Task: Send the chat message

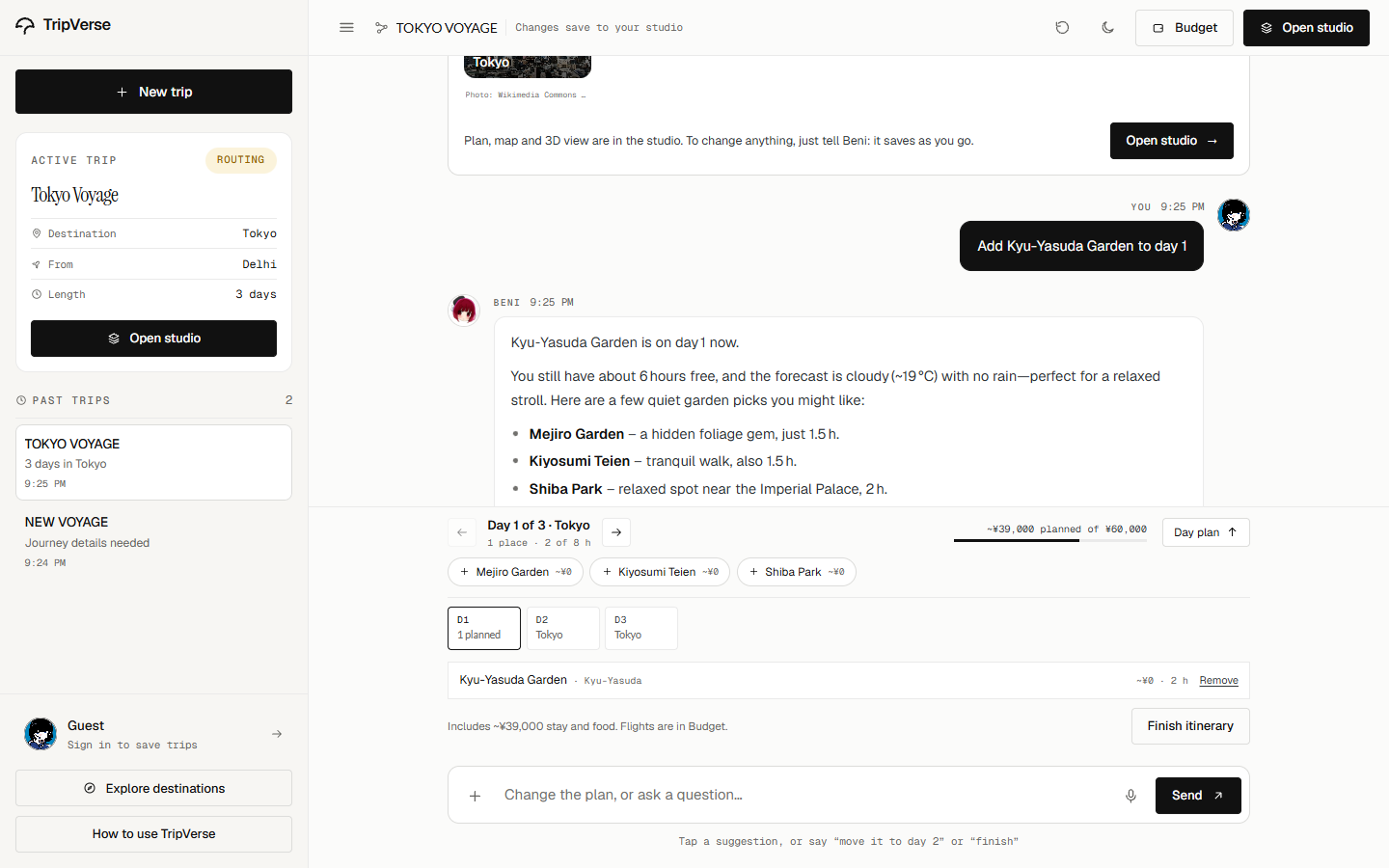Action: (1198, 796)
